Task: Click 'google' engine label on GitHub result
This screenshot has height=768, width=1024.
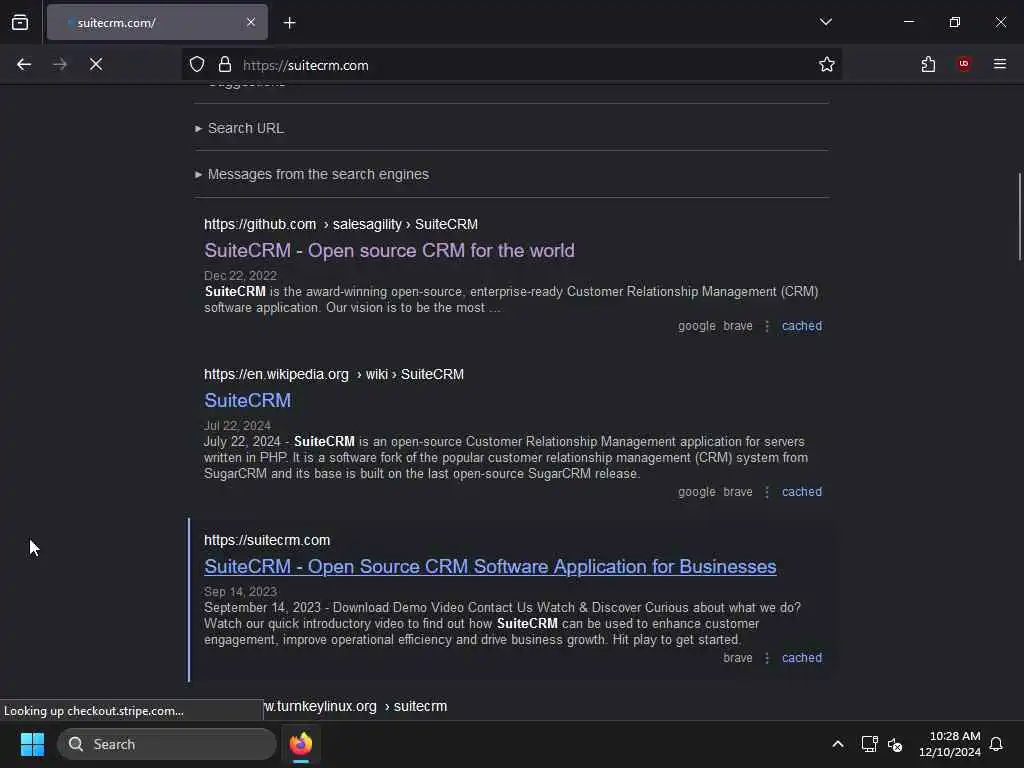Action: (697, 326)
